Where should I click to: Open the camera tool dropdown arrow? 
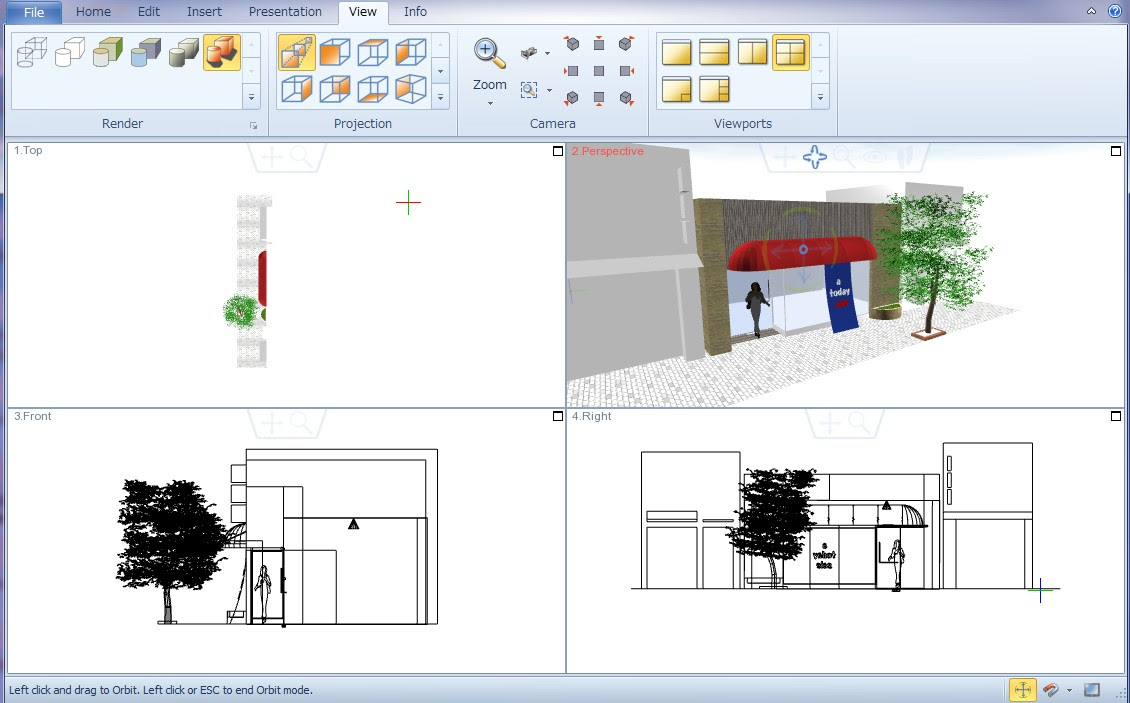547,53
